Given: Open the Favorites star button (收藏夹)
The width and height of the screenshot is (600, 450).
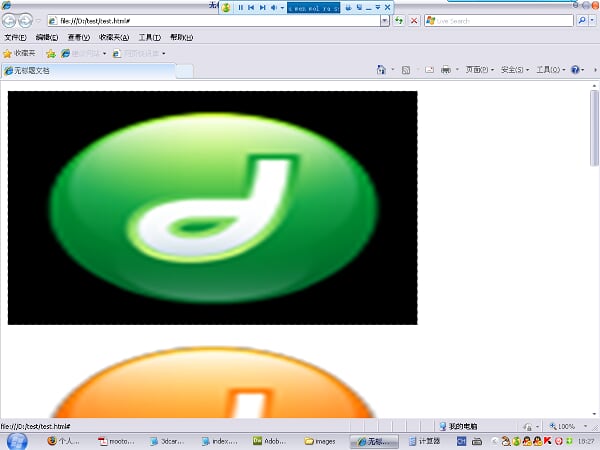Looking at the screenshot, I should click(x=19, y=53).
